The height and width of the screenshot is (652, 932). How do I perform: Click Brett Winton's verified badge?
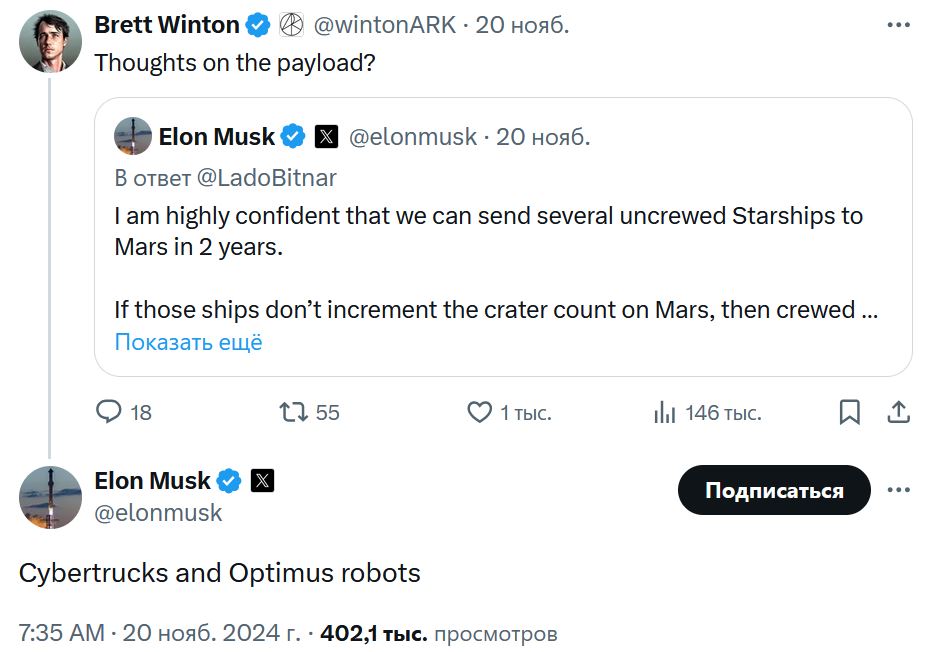(258, 25)
